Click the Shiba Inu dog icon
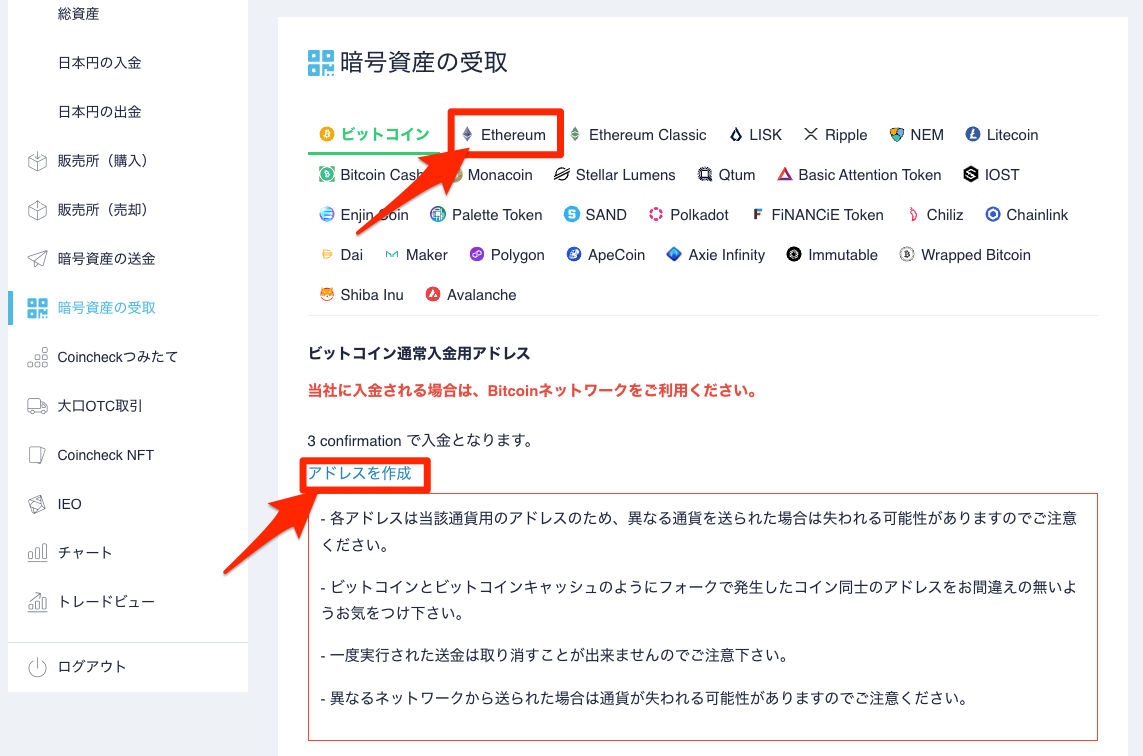This screenshot has height=756, width=1143. [x=327, y=295]
